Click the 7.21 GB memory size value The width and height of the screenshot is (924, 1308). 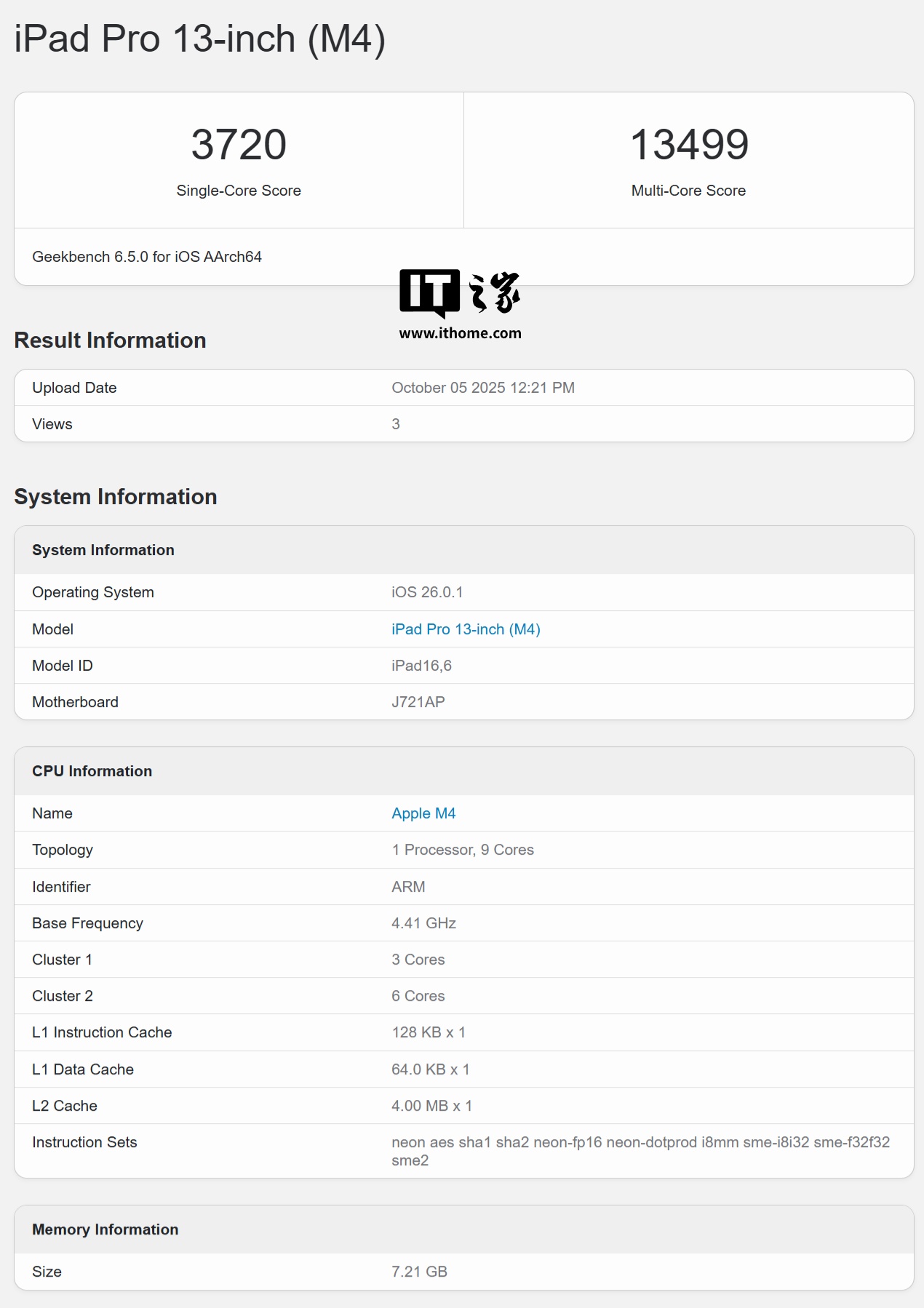(x=419, y=1272)
